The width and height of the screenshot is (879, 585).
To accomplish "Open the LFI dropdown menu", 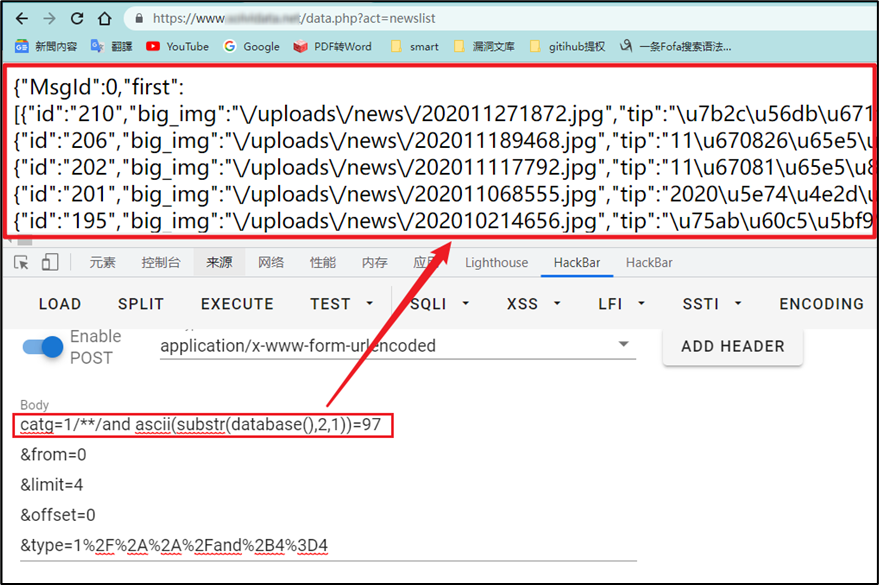I will (x=621, y=304).
